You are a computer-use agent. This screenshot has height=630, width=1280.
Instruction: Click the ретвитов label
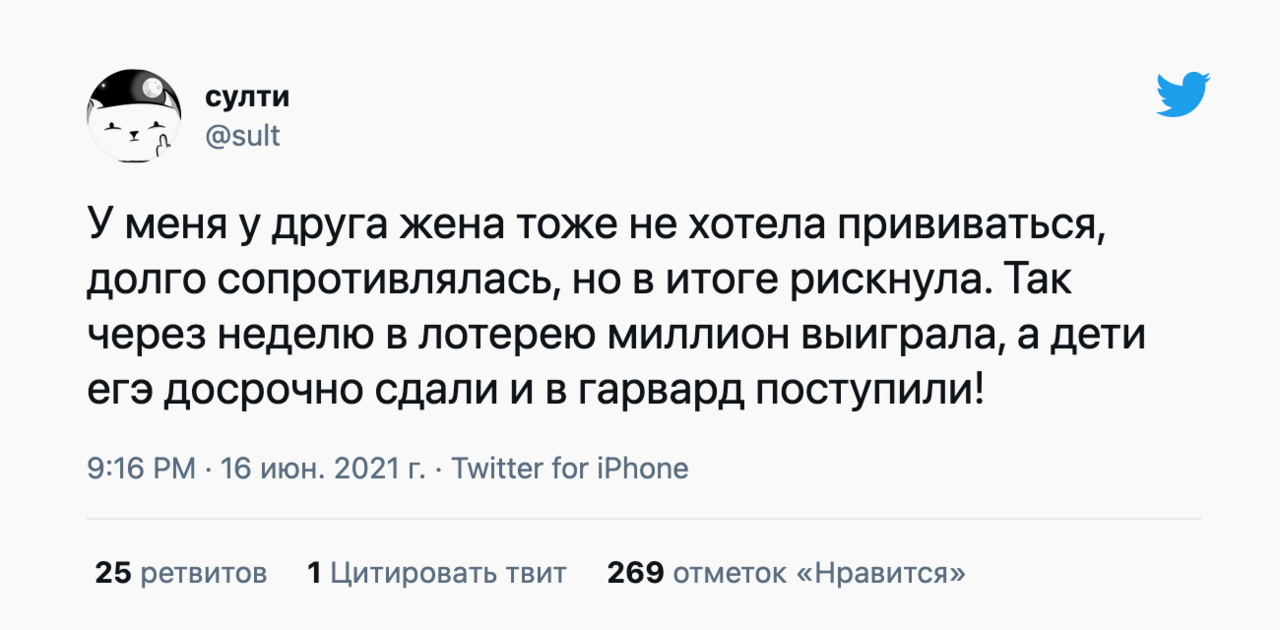click(204, 573)
